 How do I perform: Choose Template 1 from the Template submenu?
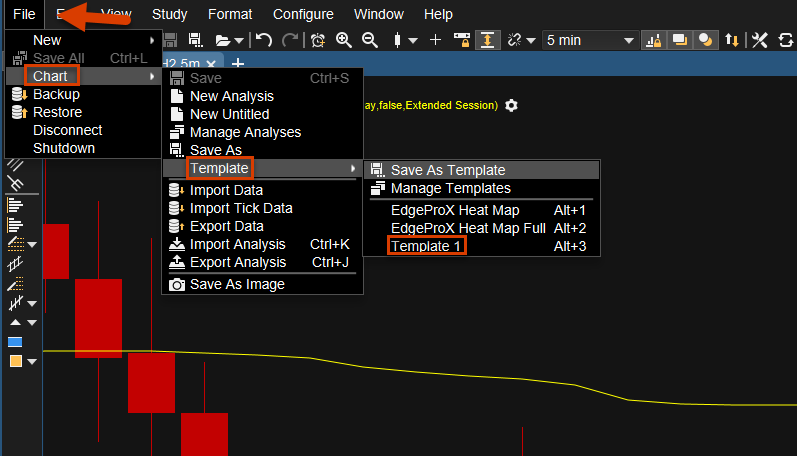point(427,246)
